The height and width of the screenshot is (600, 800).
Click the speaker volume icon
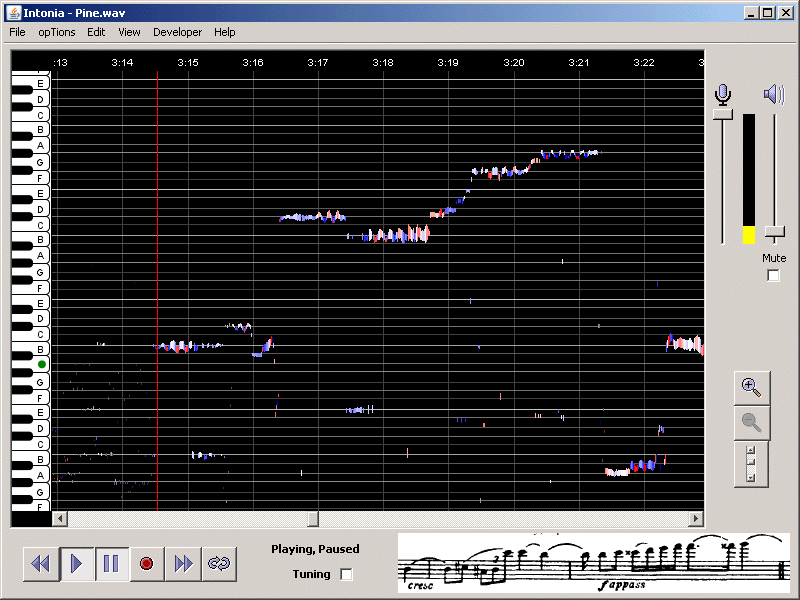tap(774, 94)
